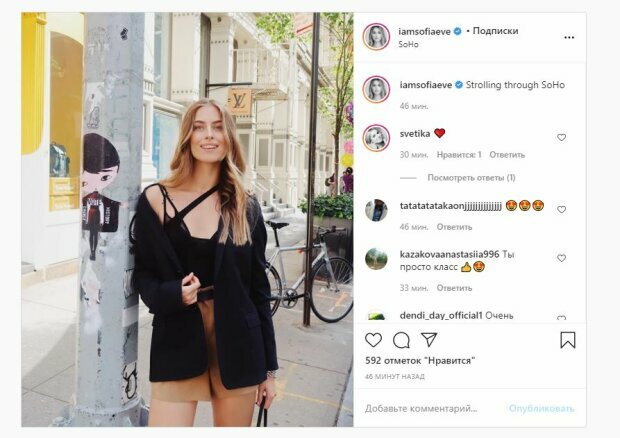620x438 pixels.
Task: Like svetika's comment
Action: point(561,137)
